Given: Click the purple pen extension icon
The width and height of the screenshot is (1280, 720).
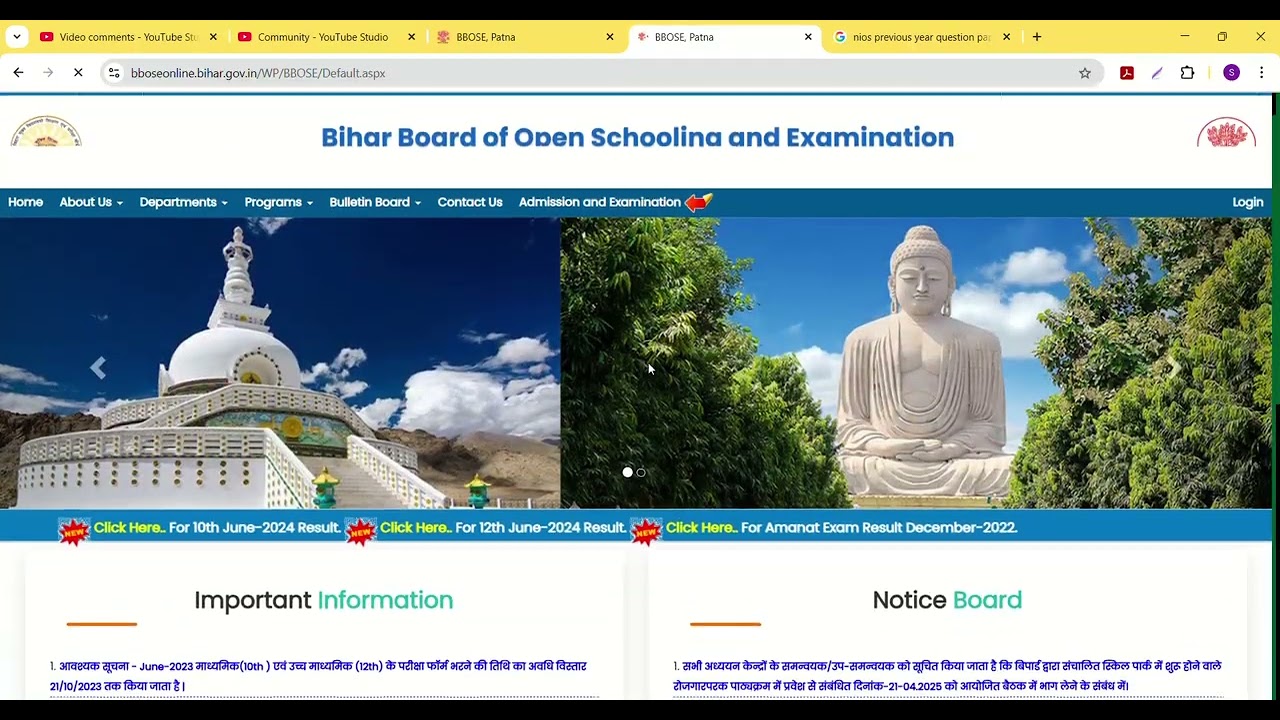Looking at the screenshot, I should [x=1157, y=73].
